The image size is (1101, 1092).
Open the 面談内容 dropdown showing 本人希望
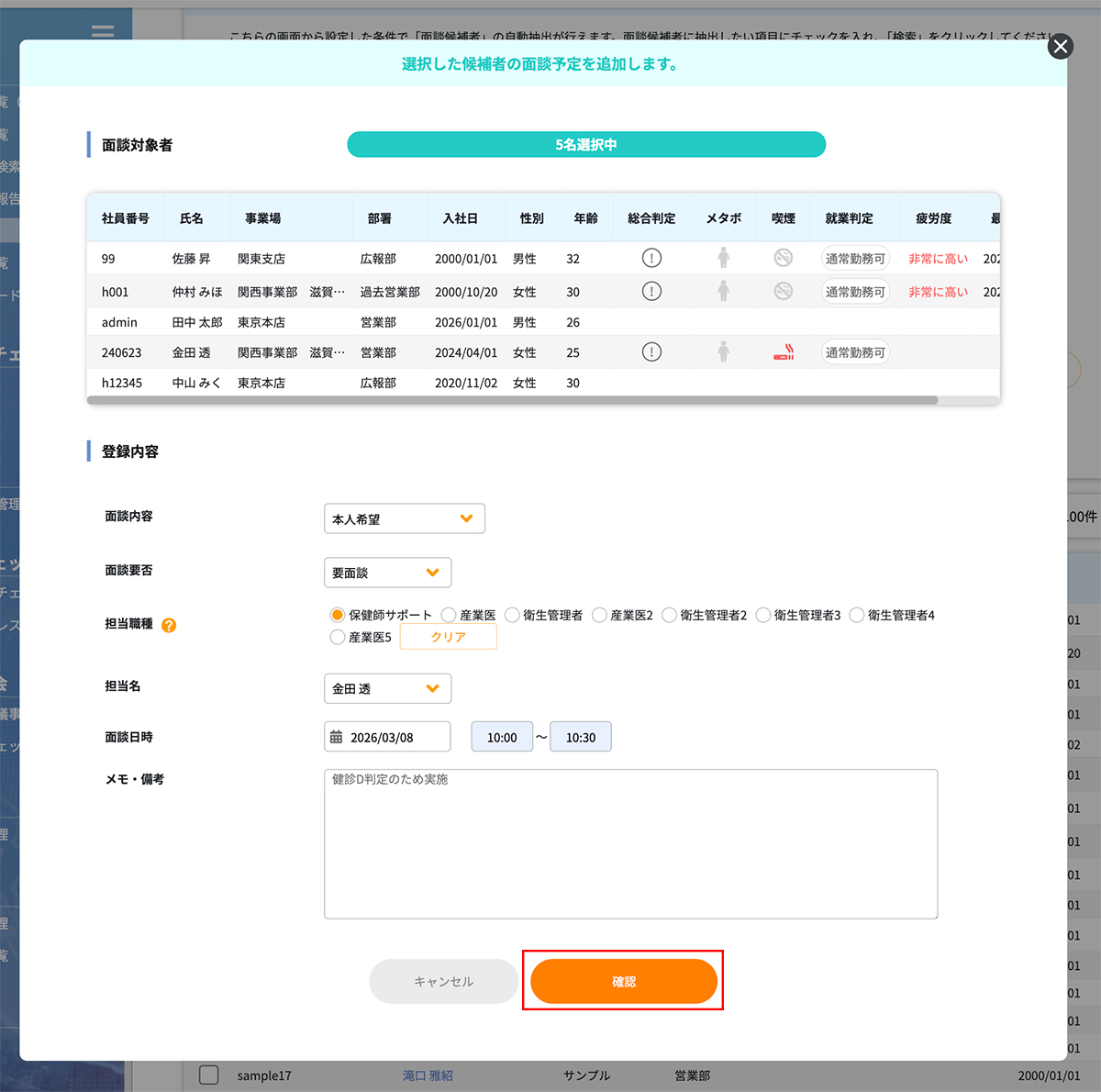(x=404, y=519)
